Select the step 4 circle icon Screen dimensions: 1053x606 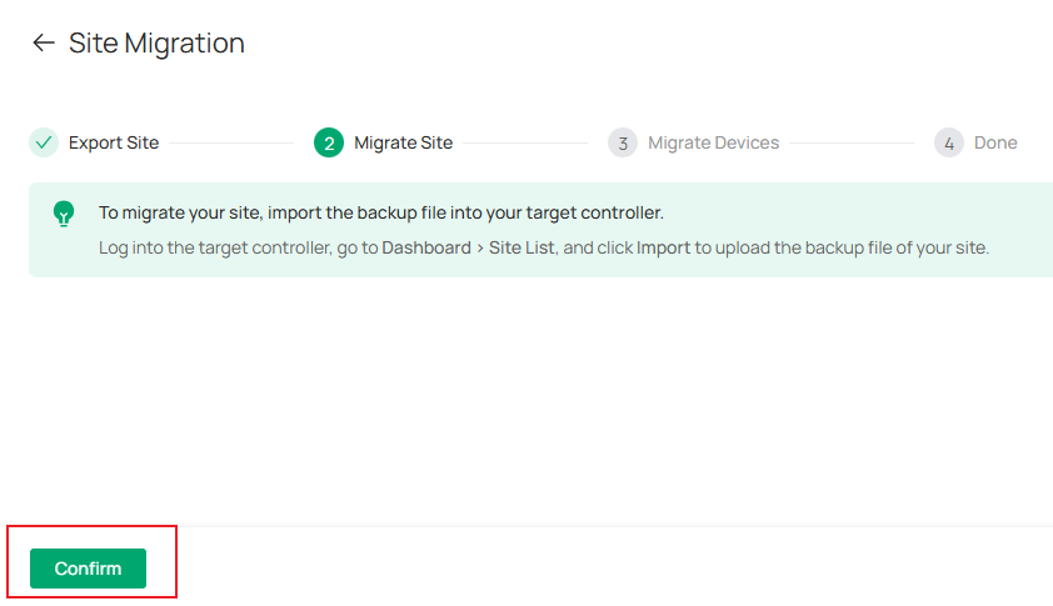point(949,142)
